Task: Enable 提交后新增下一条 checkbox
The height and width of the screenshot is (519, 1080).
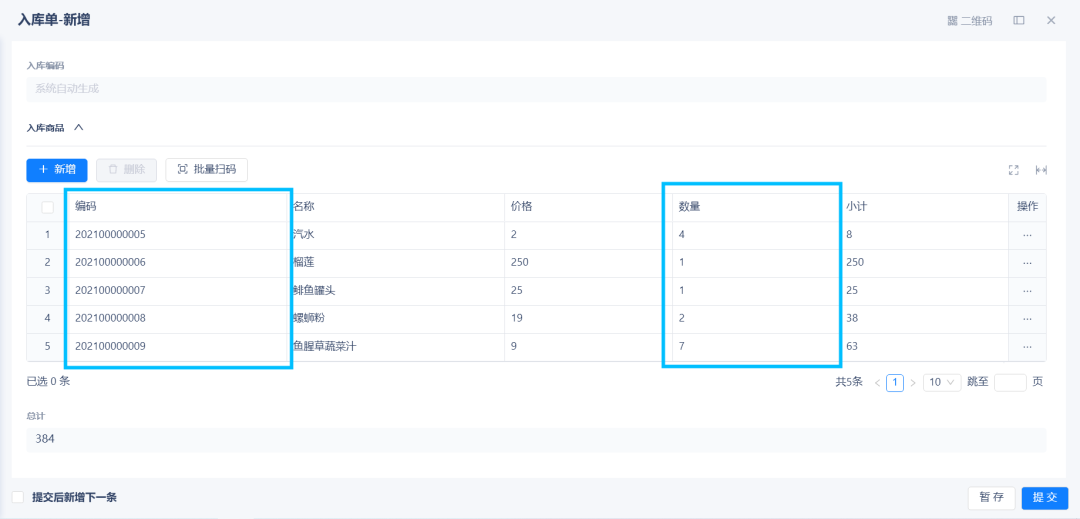Action: [x=18, y=497]
